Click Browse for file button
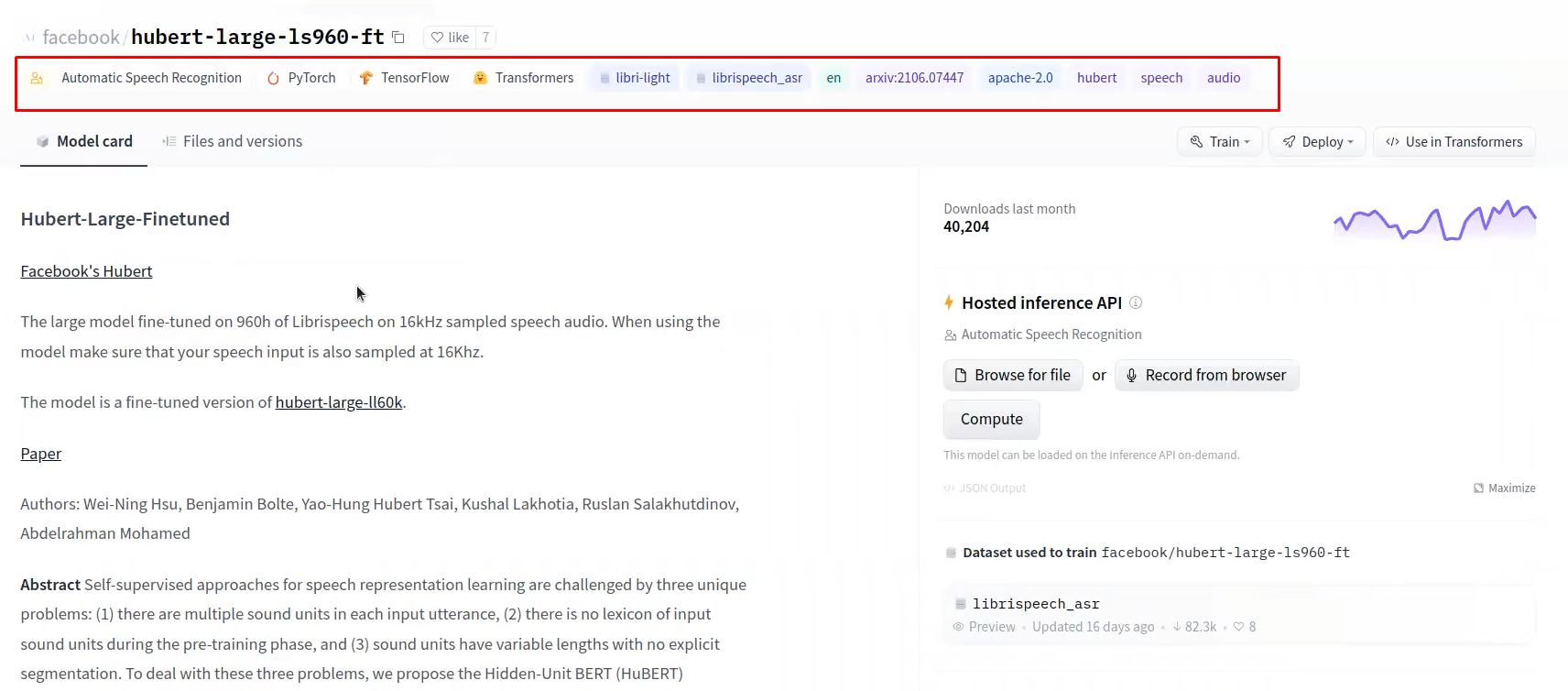Screen dimensions: 1568x691 (x=1013, y=375)
